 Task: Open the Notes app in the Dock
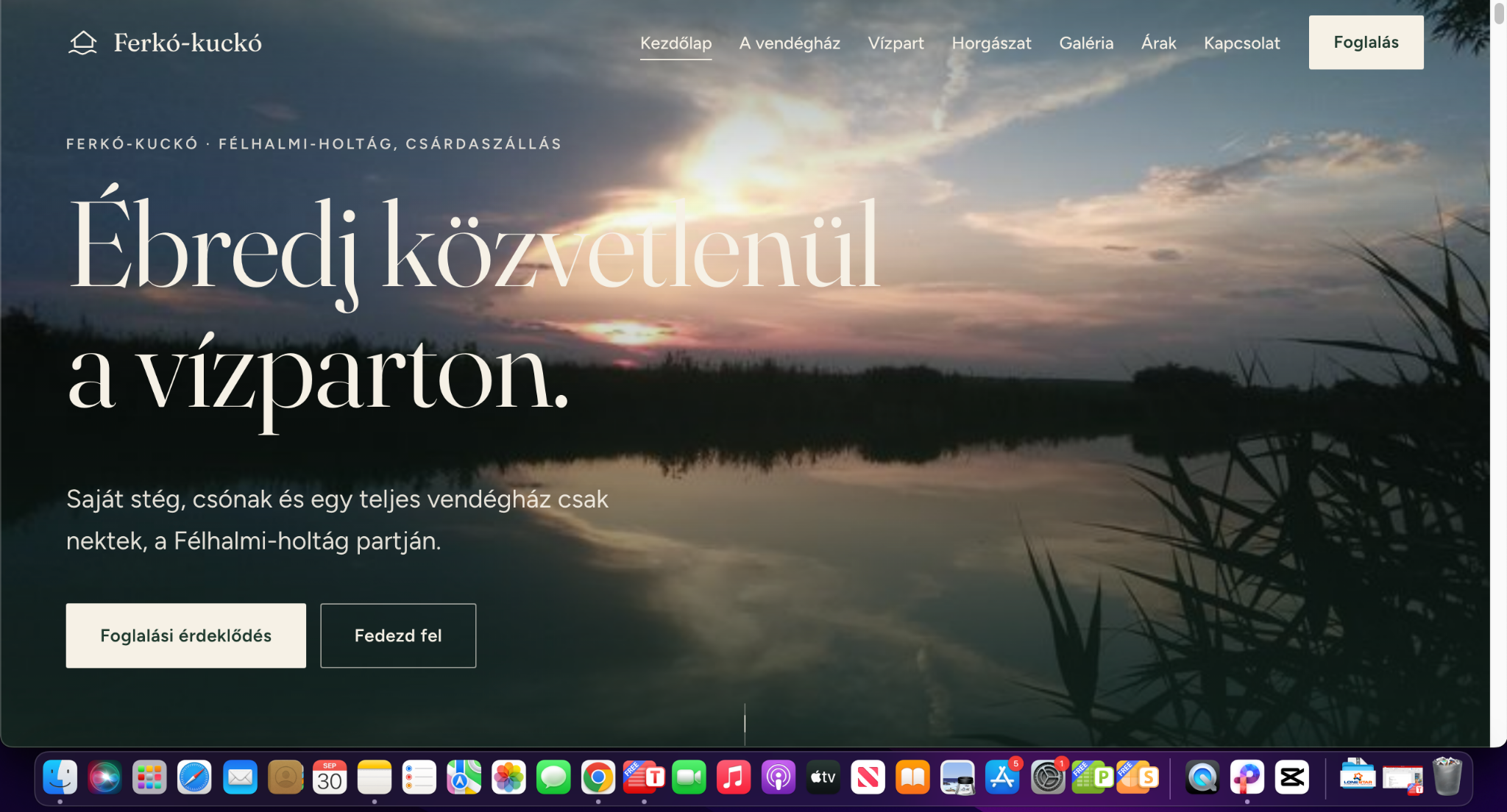[375, 777]
